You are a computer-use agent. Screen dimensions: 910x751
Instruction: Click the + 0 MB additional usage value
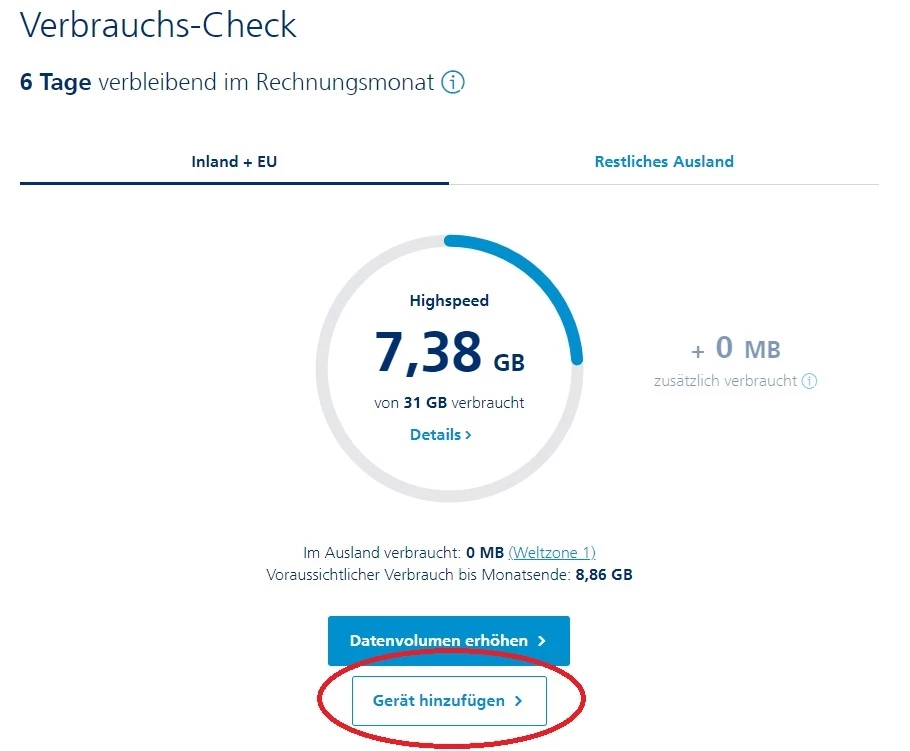[735, 348]
